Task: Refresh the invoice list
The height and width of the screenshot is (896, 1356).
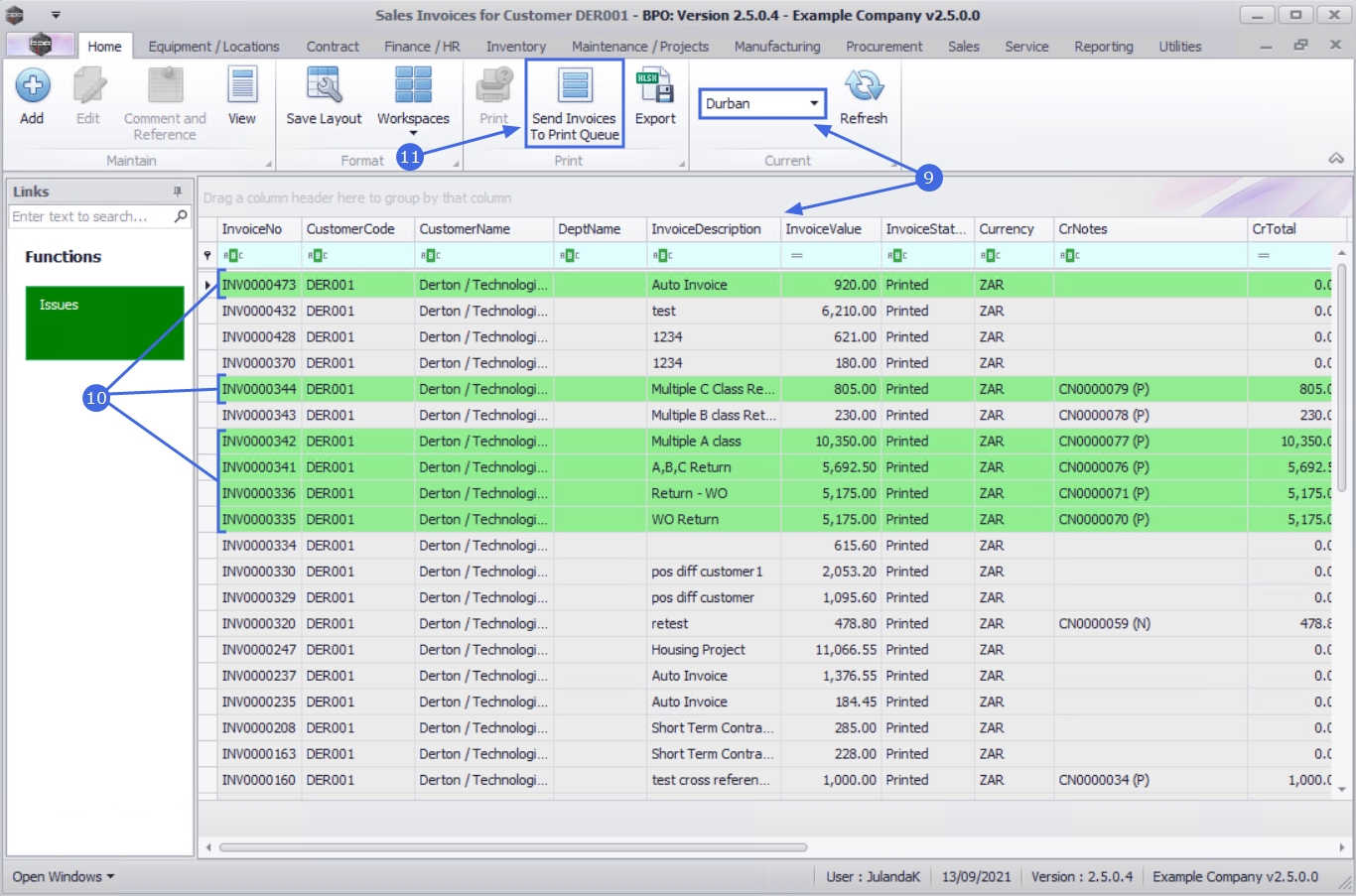Action: pyautogui.click(x=864, y=96)
